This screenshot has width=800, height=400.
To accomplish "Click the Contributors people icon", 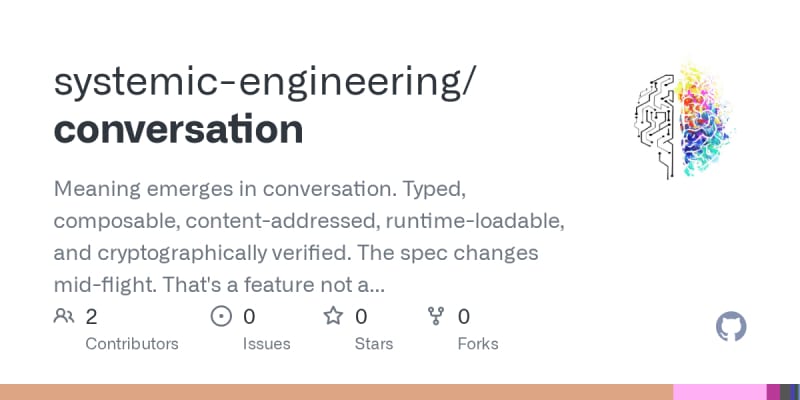I will coord(64,317).
